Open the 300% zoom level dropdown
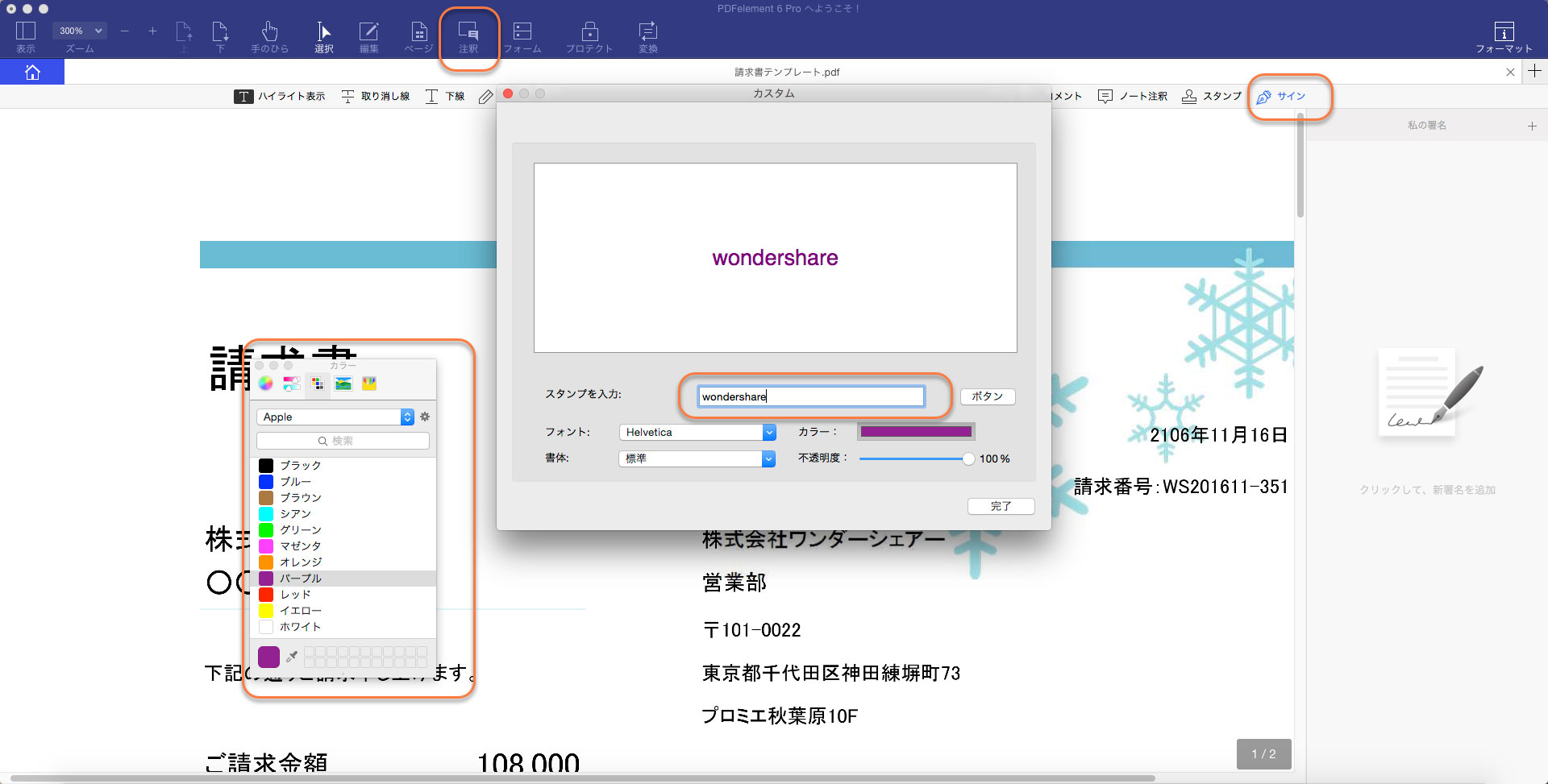 point(79,31)
